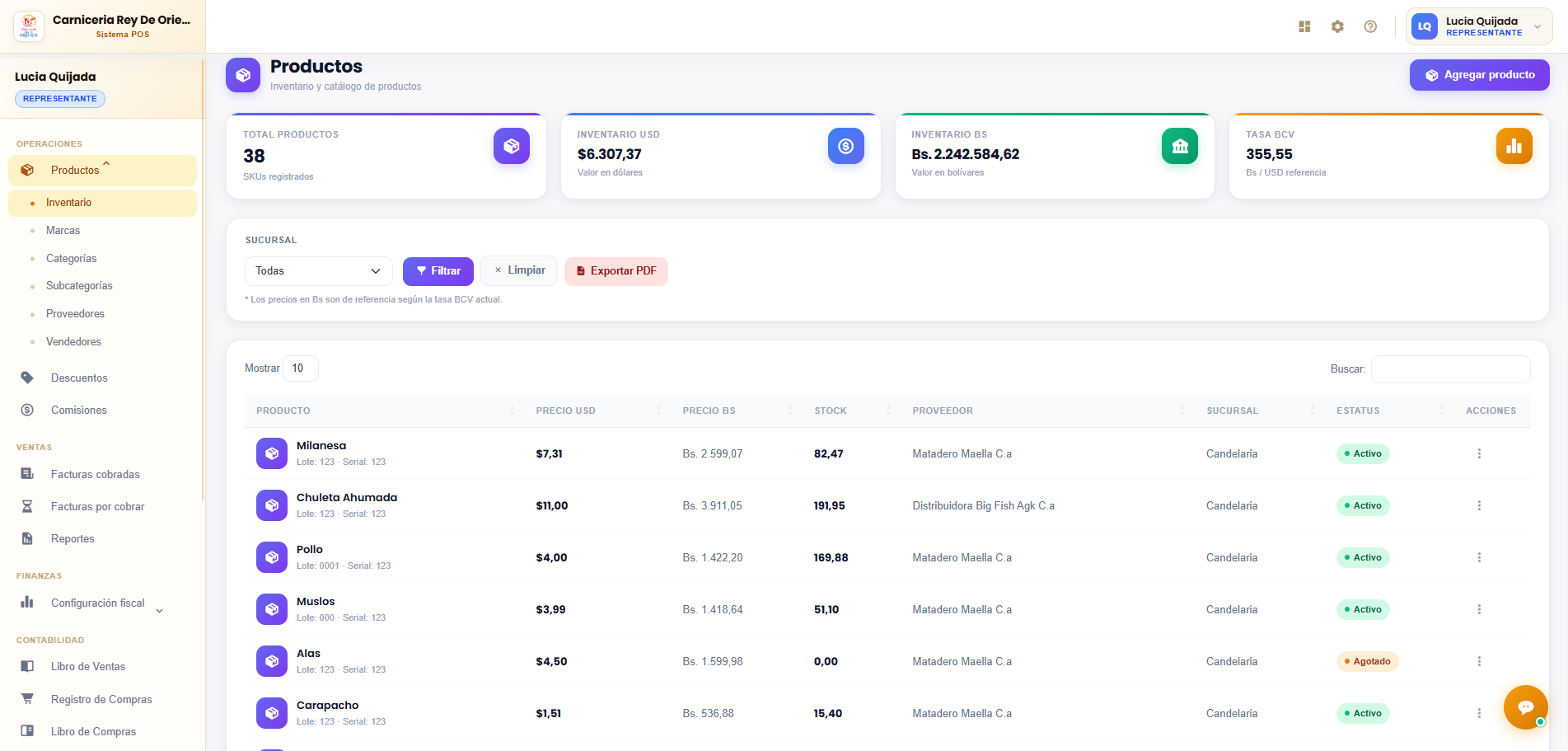Click the Representante badge under sidebar name

click(x=60, y=99)
